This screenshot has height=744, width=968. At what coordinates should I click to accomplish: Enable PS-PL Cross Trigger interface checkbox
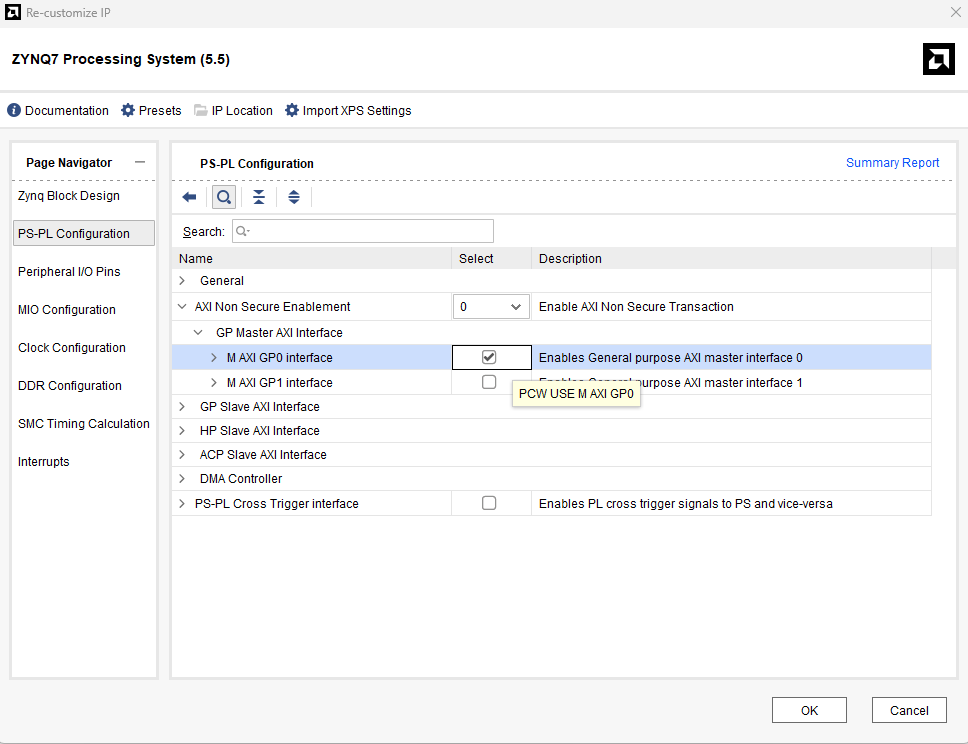(489, 503)
